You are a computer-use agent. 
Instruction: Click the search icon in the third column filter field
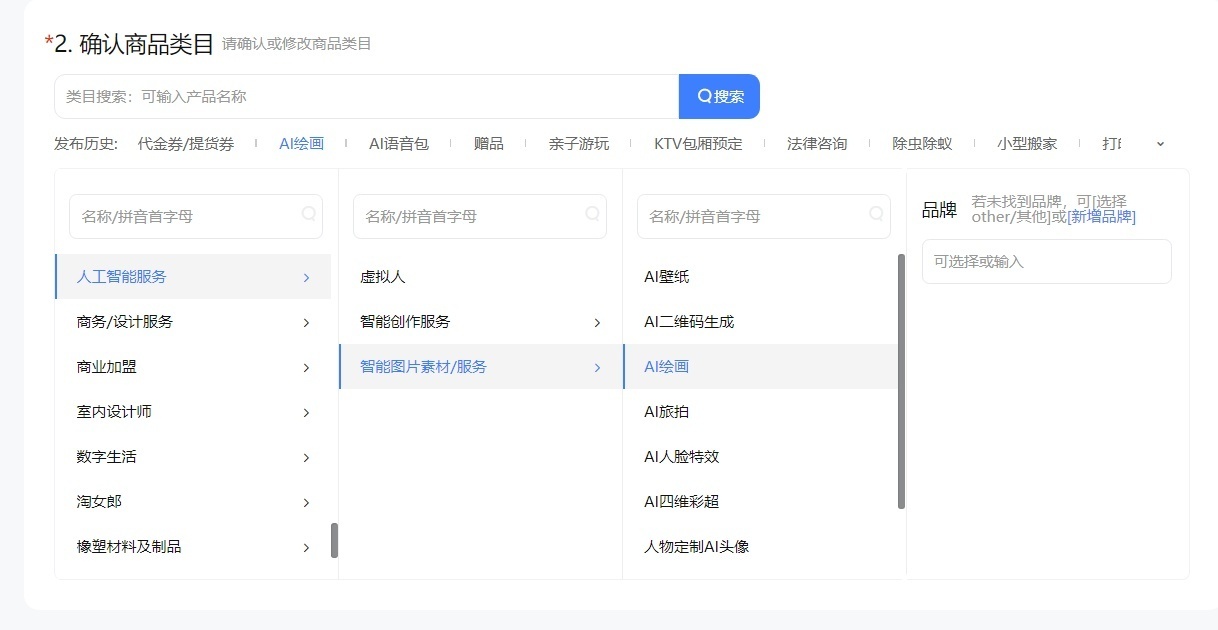[877, 216]
